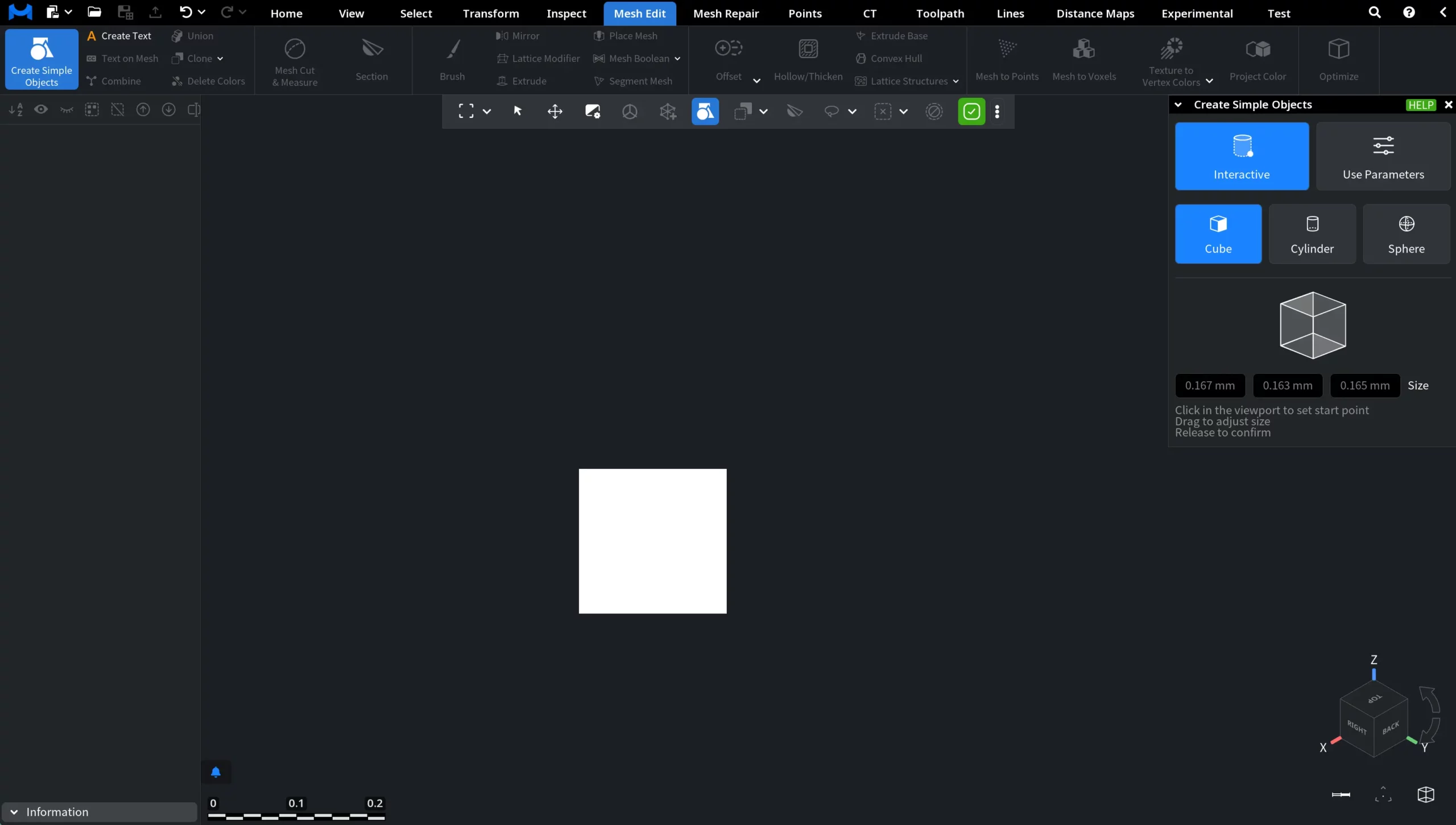Confirm with the green checkmark button
The image size is (1456, 825).
971,111
